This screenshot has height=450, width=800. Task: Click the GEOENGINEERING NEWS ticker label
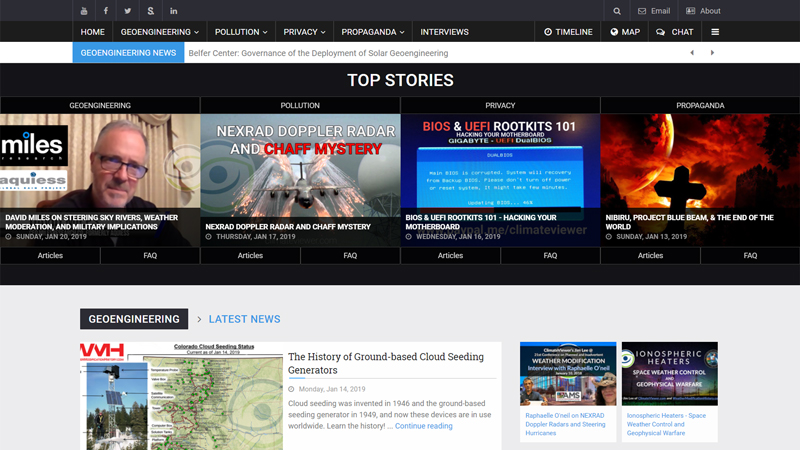click(128, 53)
